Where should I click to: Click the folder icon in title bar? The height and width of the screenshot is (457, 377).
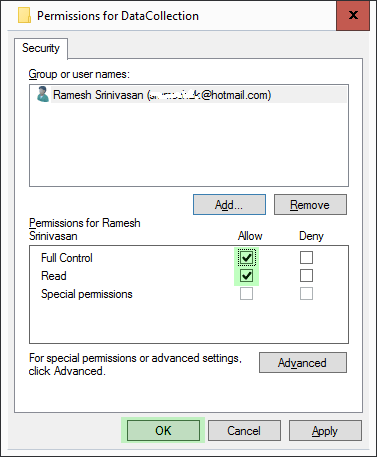[x=24, y=16]
